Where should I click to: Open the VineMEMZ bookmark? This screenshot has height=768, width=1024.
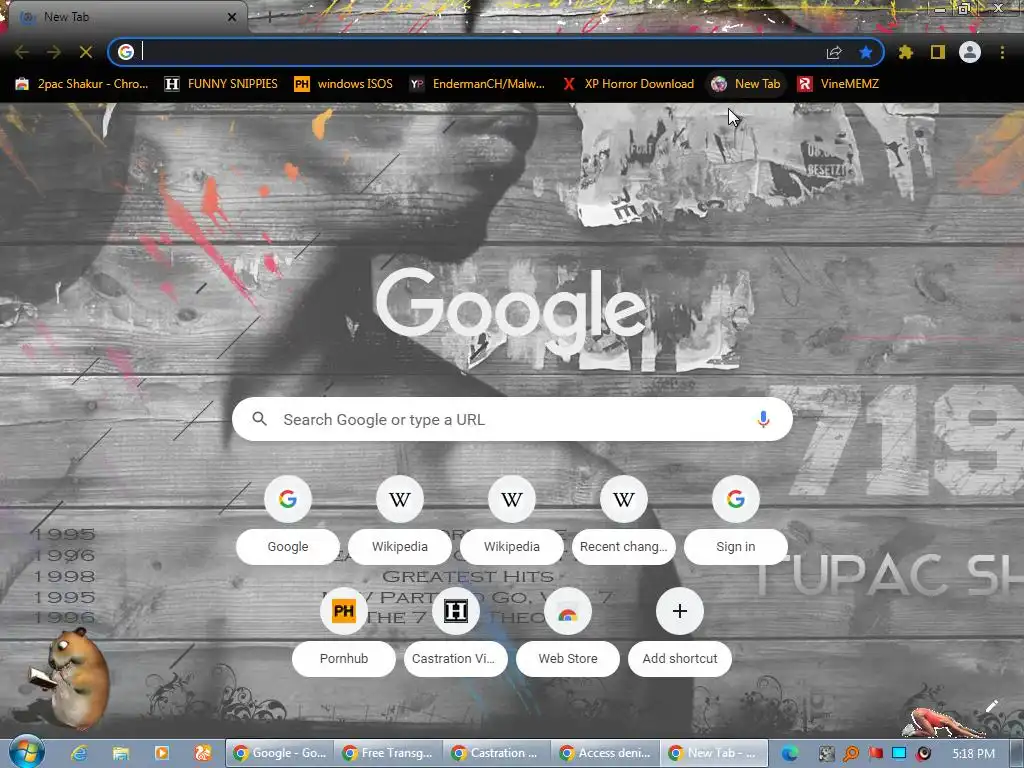point(839,84)
